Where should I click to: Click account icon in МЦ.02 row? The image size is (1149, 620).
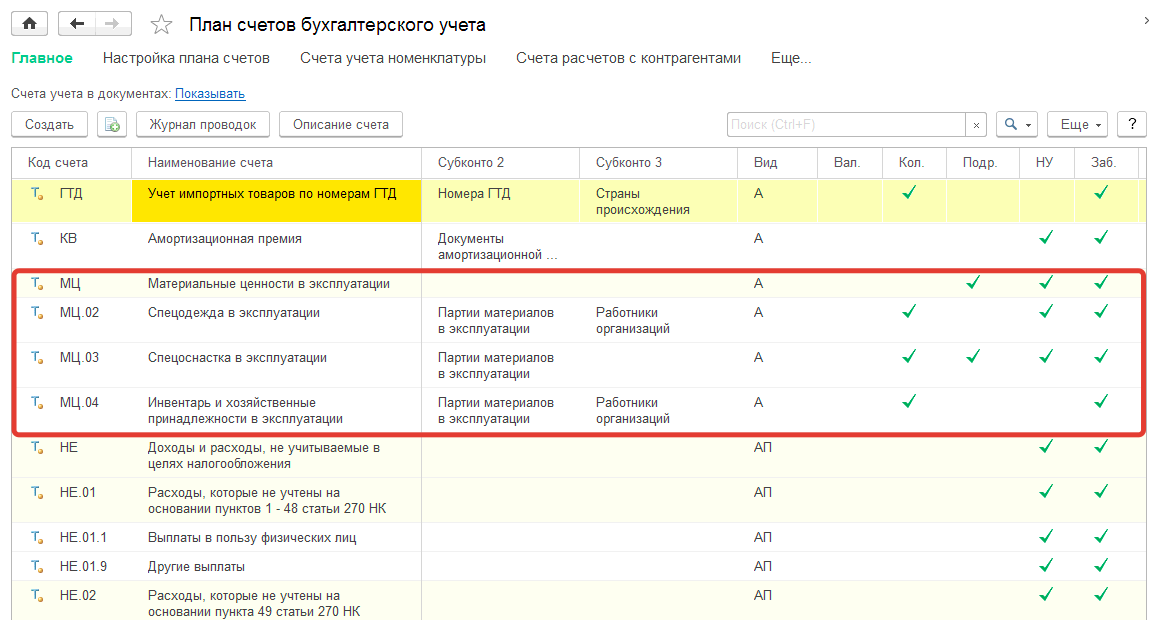click(37, 313)
